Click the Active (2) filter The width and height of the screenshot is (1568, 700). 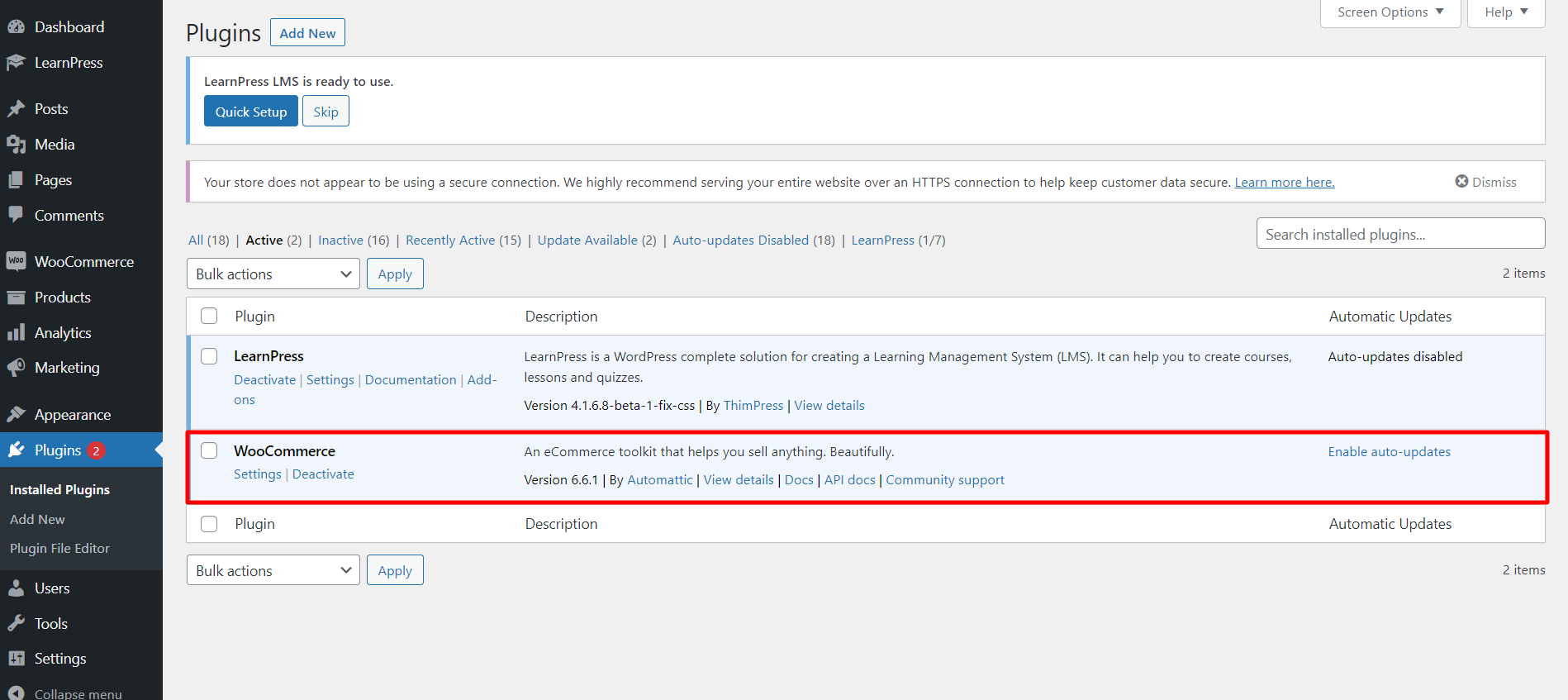[x=273, y=240]
